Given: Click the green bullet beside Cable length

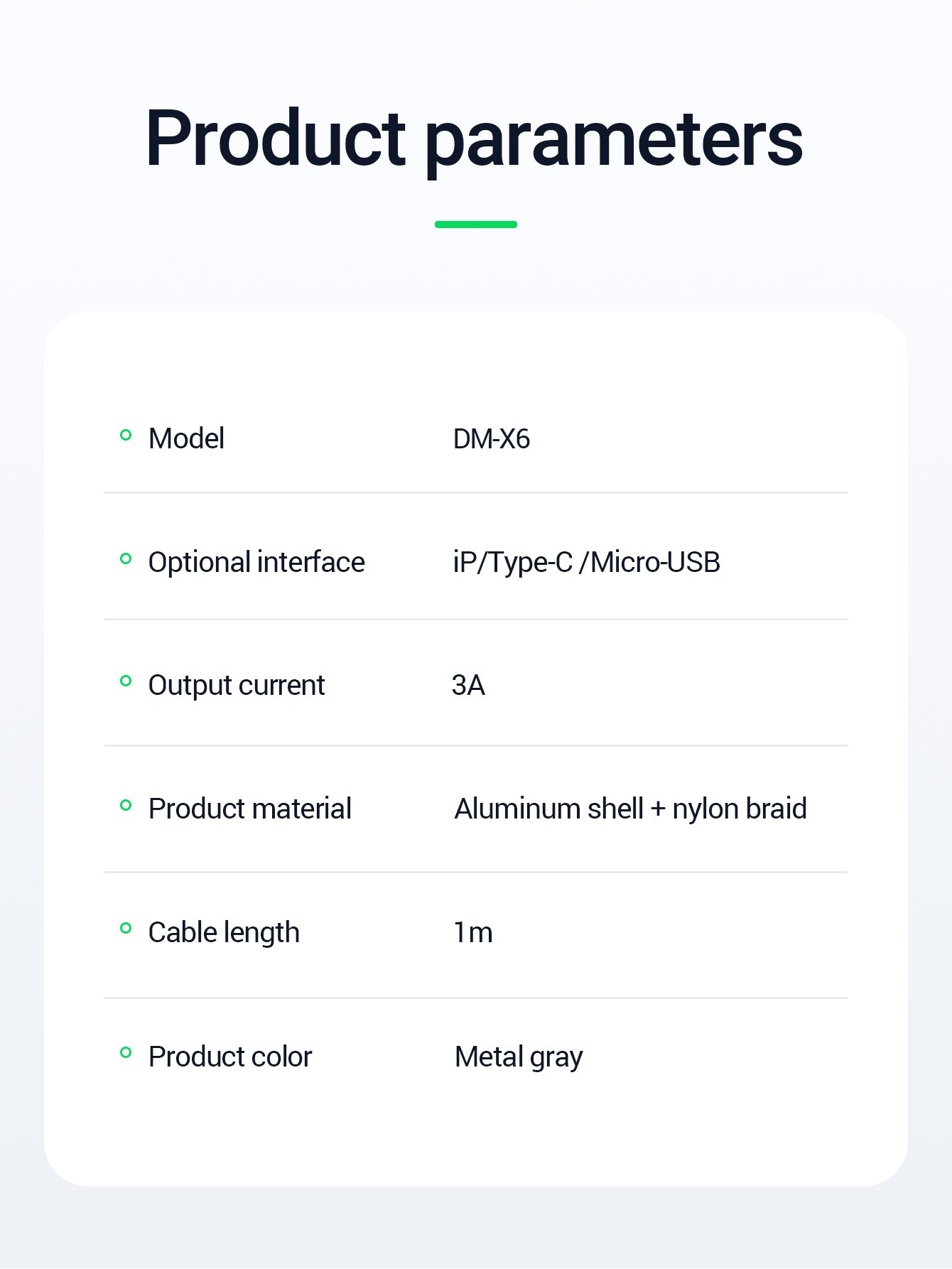Looking at the screenshot, I should pos(126,928).
